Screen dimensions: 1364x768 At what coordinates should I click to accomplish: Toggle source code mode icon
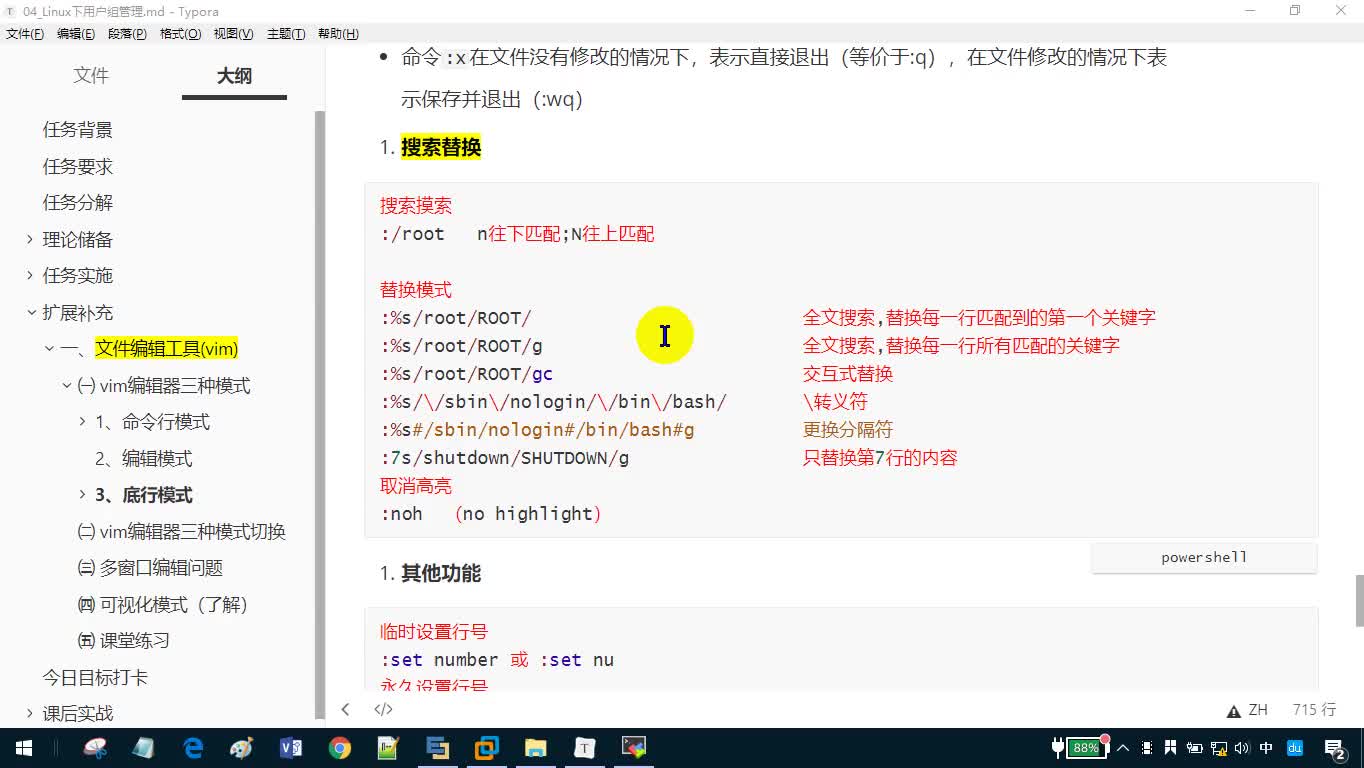point(383,710)
